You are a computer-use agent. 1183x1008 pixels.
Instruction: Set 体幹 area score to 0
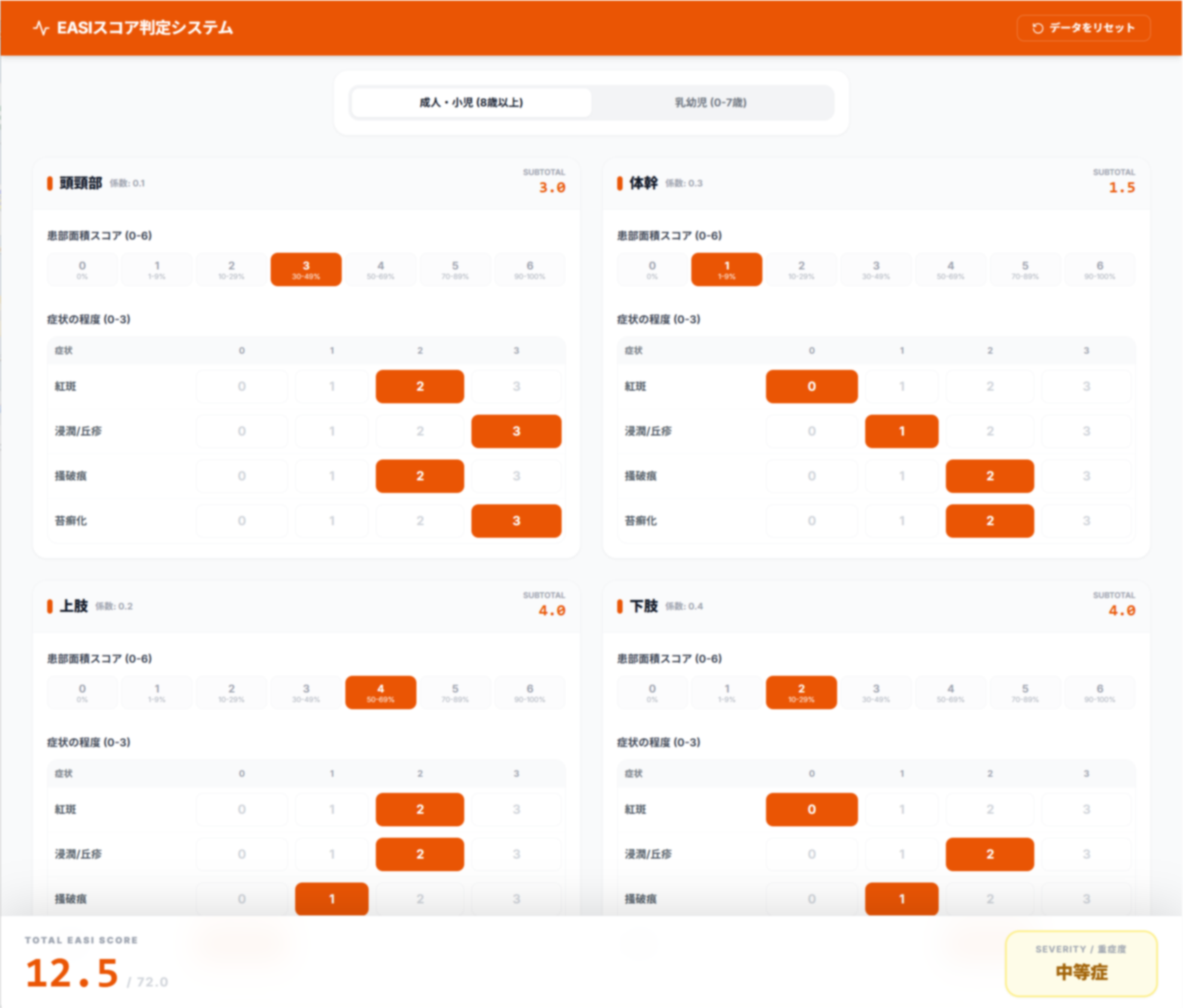(652, 269)
